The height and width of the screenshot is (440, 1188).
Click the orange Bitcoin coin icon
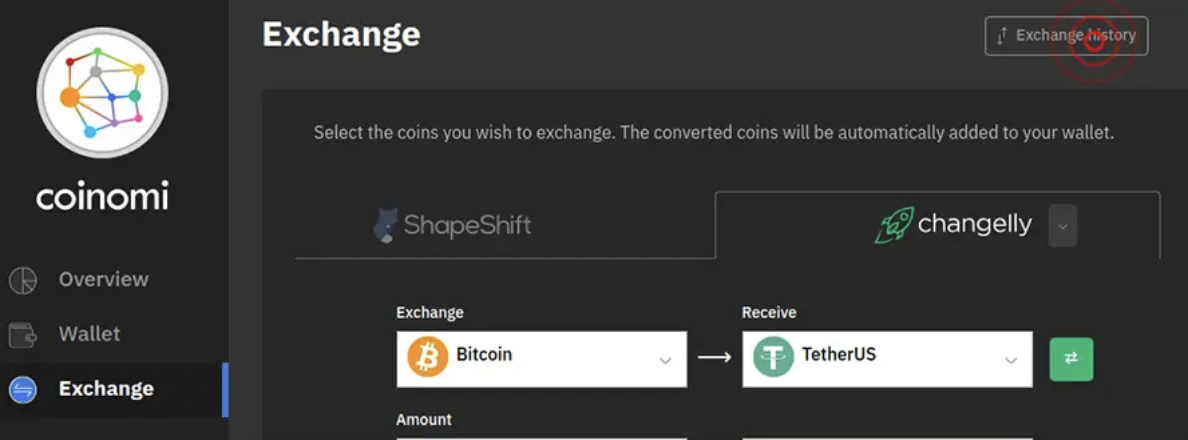click(x=428, y=358)
